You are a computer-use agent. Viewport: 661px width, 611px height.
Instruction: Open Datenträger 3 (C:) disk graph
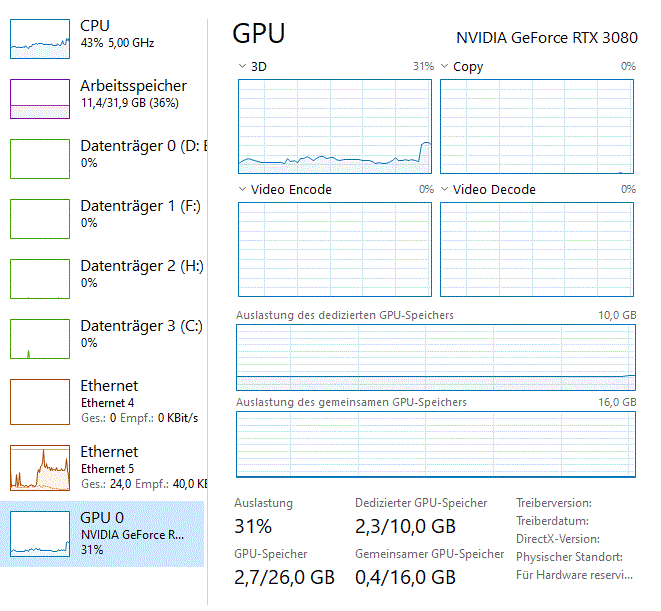click(40, 338)
